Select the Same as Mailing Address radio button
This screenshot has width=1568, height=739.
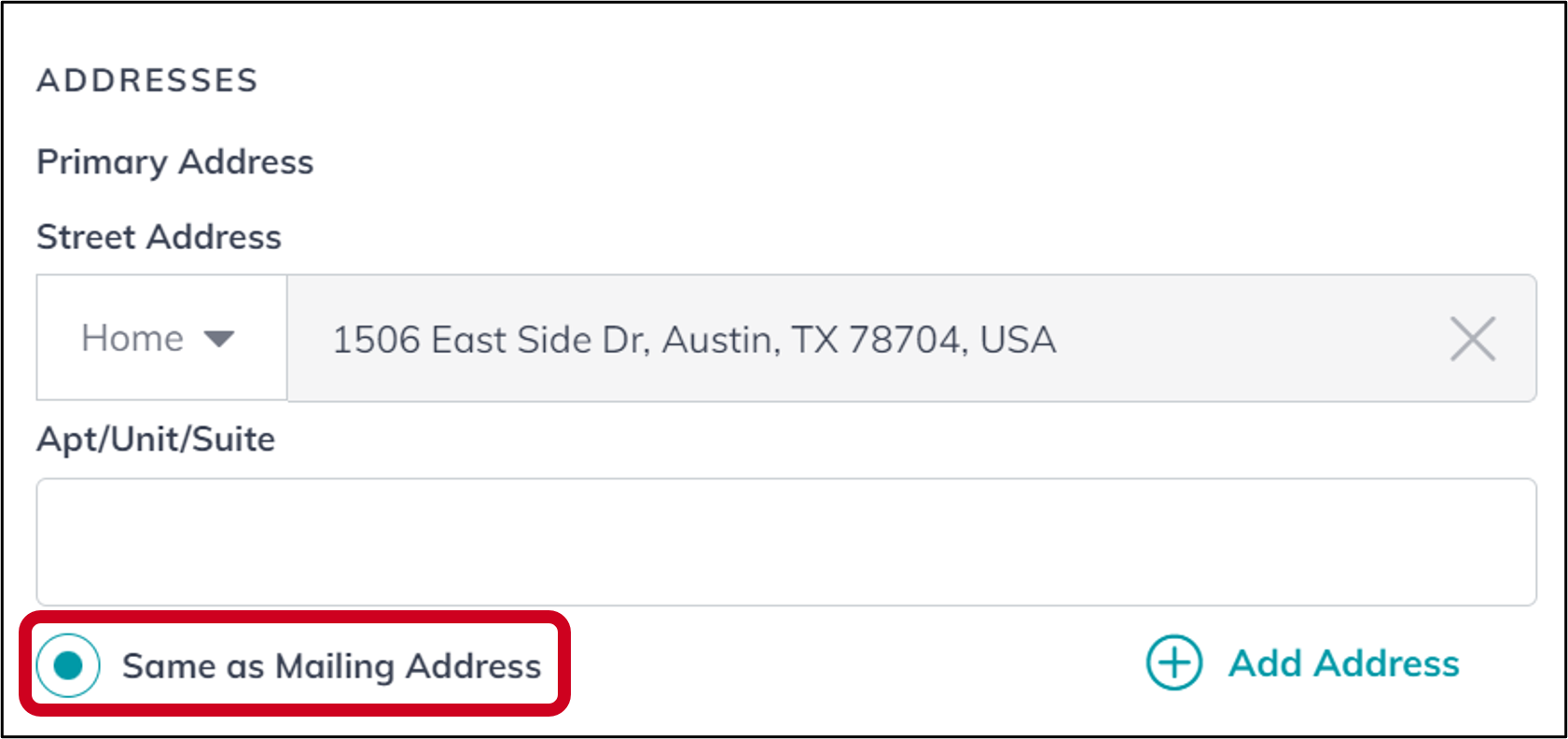(x=68, y=665)
